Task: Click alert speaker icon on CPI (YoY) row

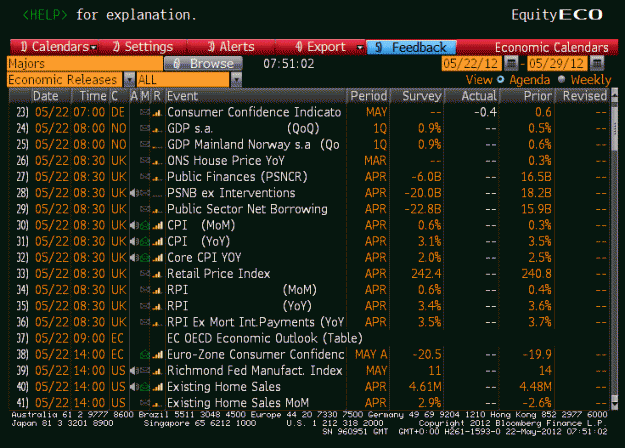Action: (134, 242)
